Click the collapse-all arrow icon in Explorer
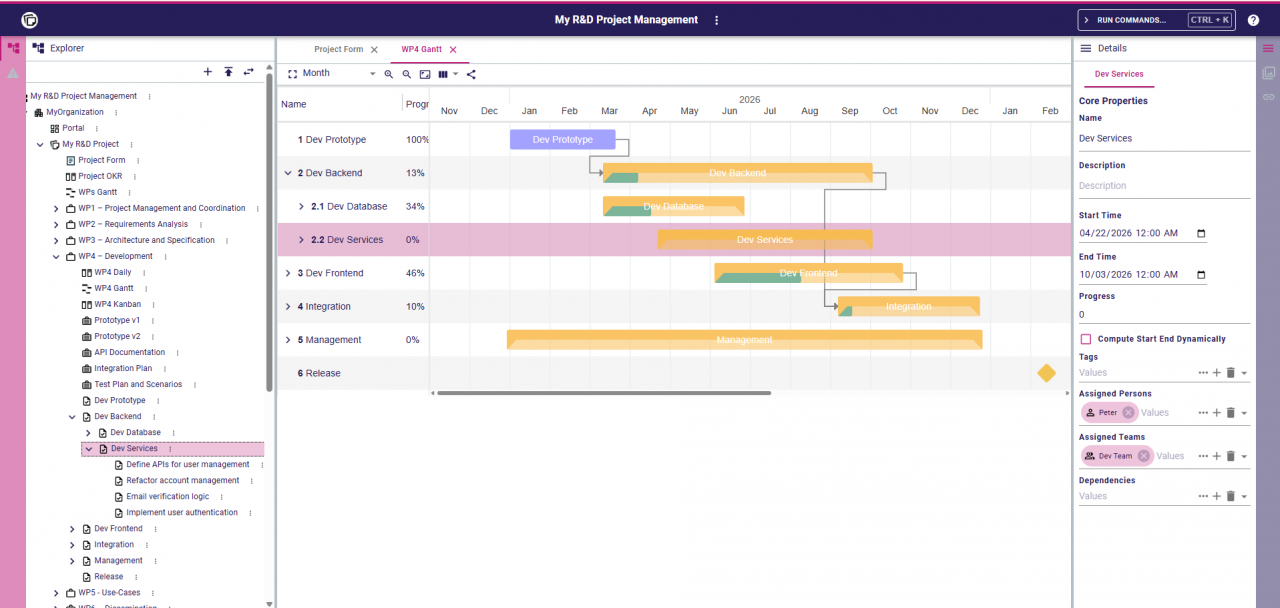The width and height of the screenshot is (1280, 608). click(229, 71)
